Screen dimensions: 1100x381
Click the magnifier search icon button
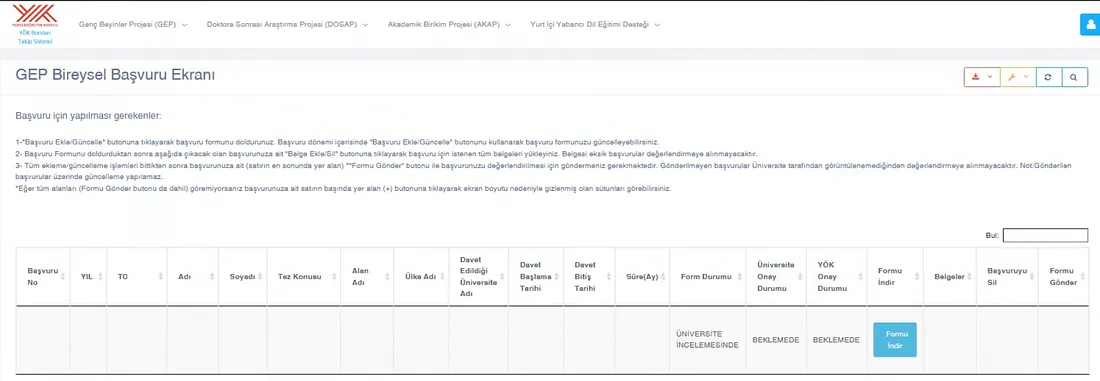(1074, 76)
